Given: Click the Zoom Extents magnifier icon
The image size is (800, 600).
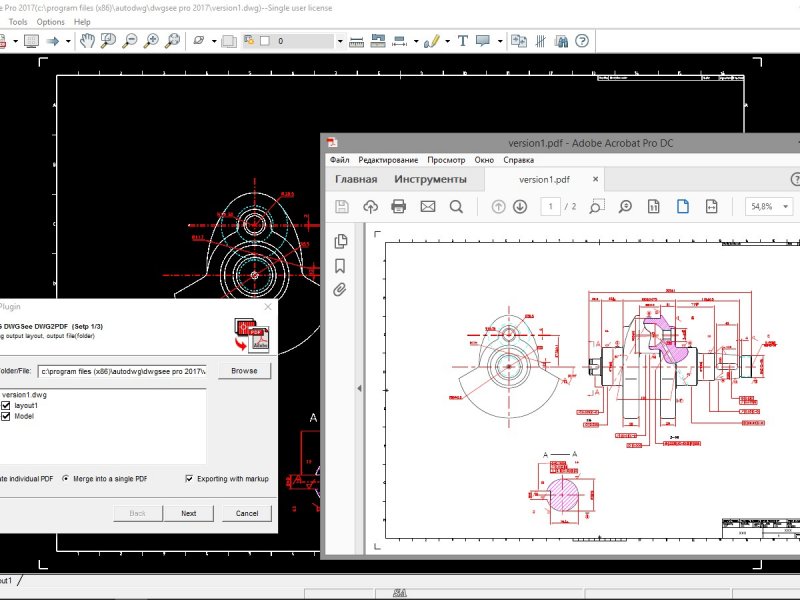Looking at the screenshot, I should [172, 41].
